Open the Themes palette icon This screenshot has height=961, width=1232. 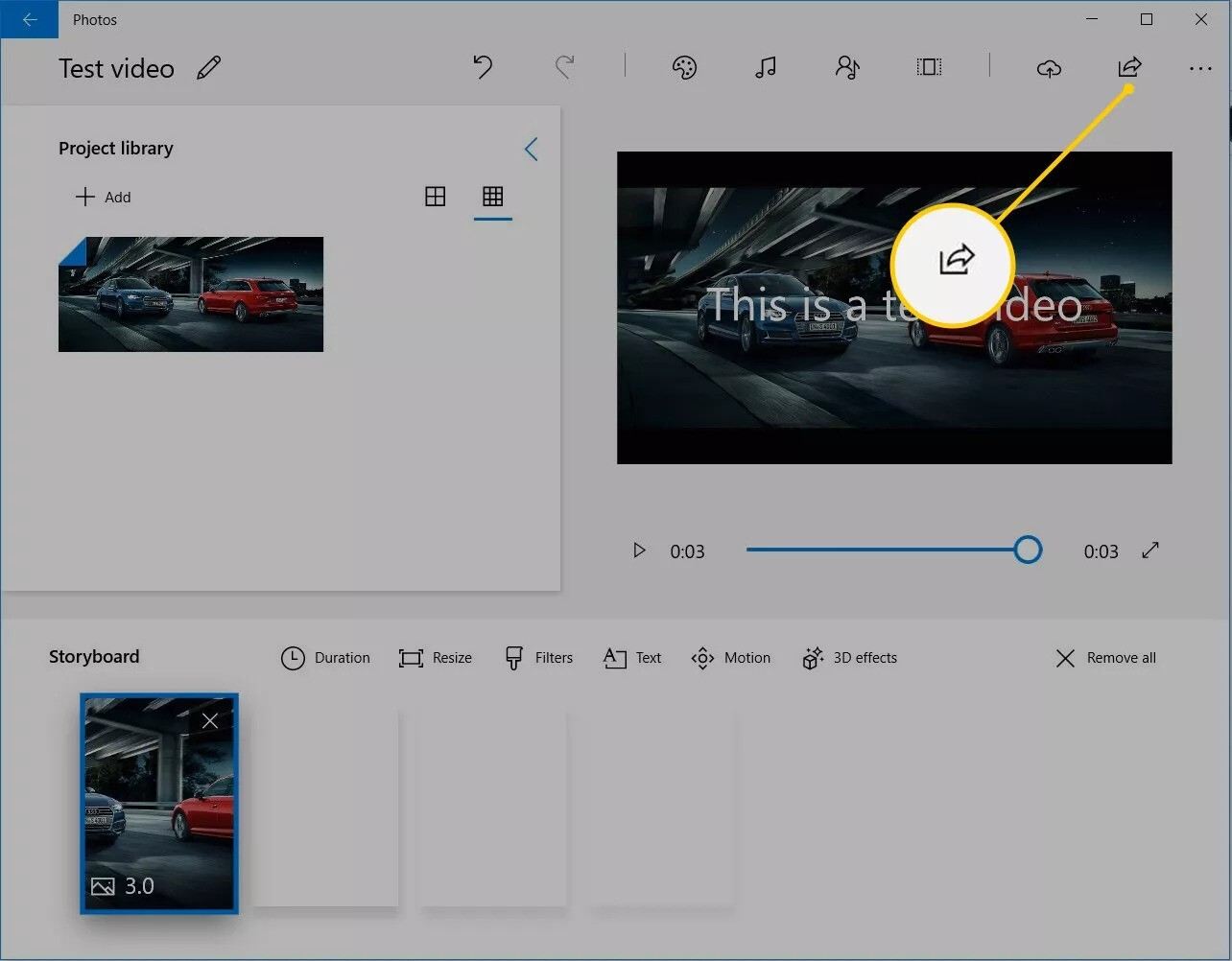[x=684, y=67]
